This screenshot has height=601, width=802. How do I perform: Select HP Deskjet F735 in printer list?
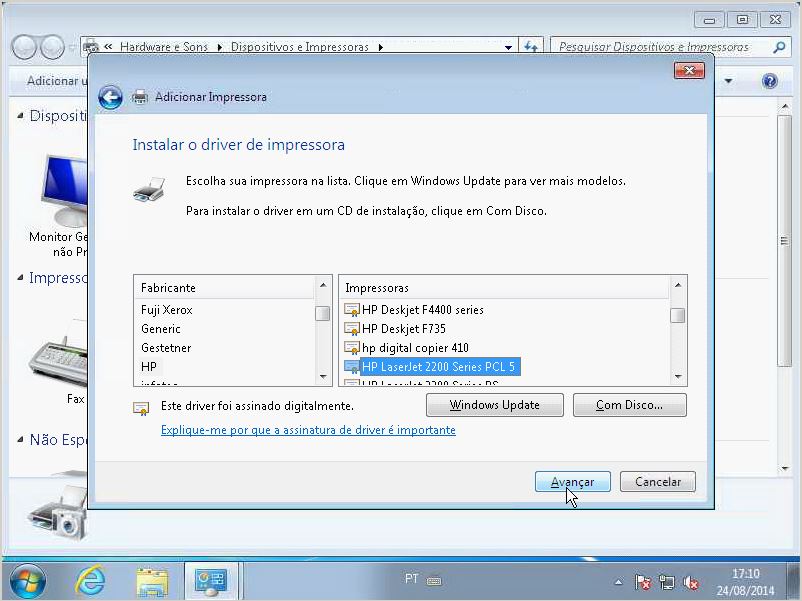403,328
